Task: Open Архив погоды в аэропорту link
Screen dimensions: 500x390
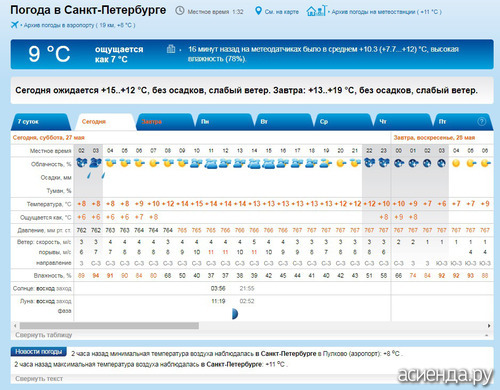Action: [x=79, y=25]
